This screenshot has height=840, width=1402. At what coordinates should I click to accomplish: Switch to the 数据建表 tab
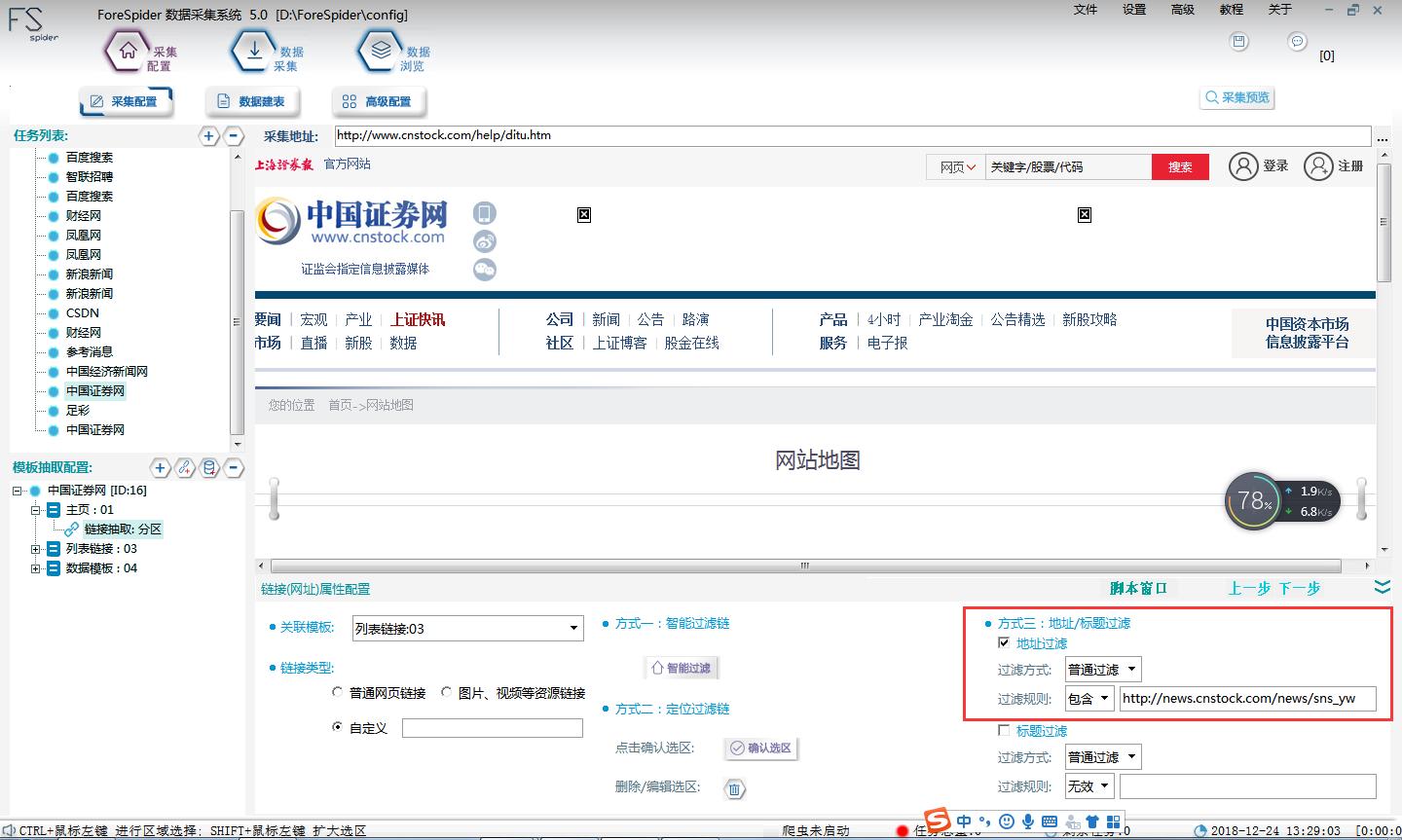click(252, 100)
